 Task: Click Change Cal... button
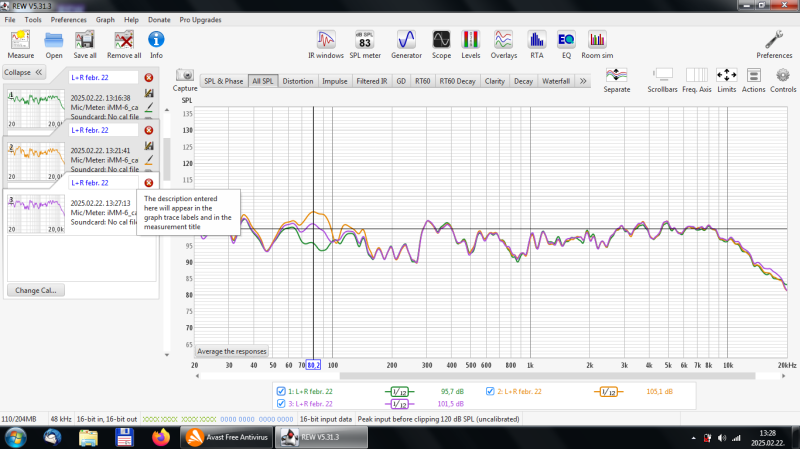tap(36, 290)
